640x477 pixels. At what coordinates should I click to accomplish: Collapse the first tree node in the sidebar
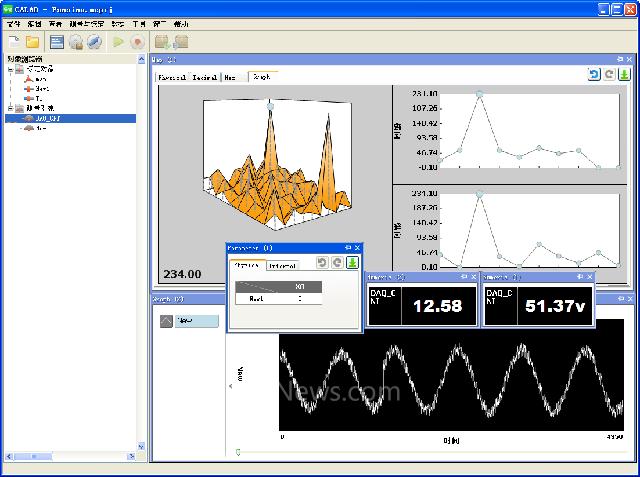click(10, 70)
